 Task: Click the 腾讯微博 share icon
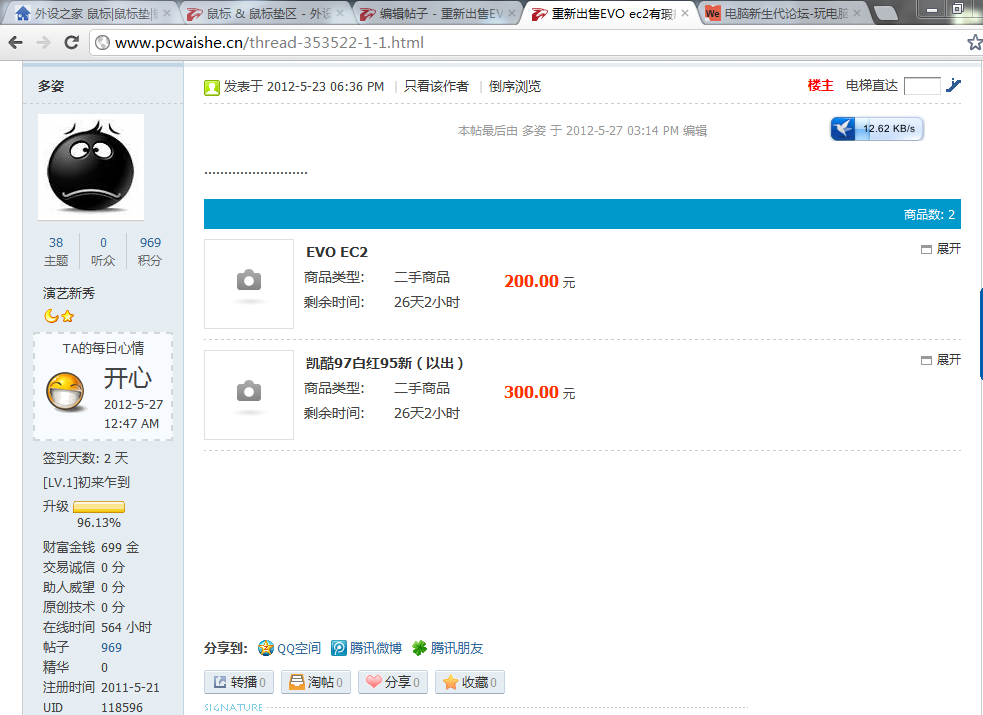(339, 648)
